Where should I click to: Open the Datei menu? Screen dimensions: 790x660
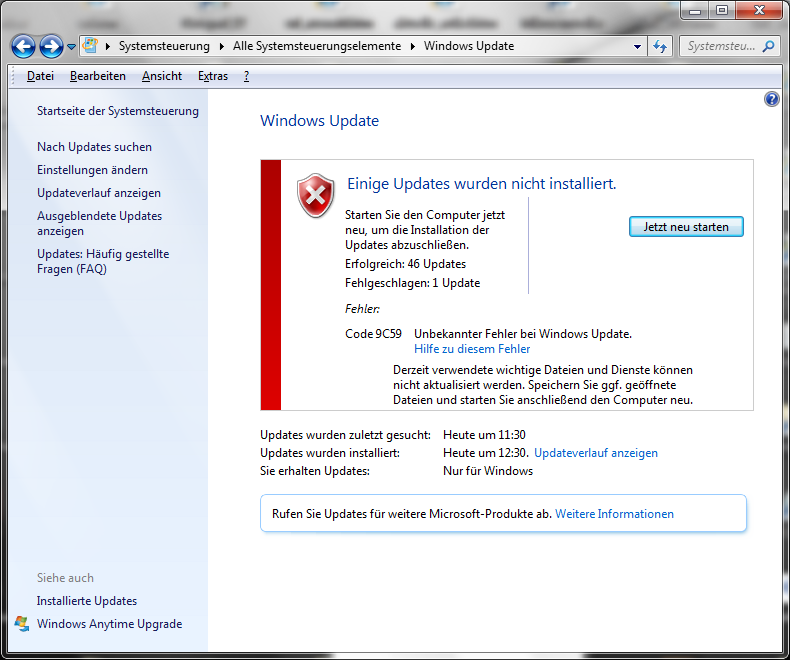[40, 76]
